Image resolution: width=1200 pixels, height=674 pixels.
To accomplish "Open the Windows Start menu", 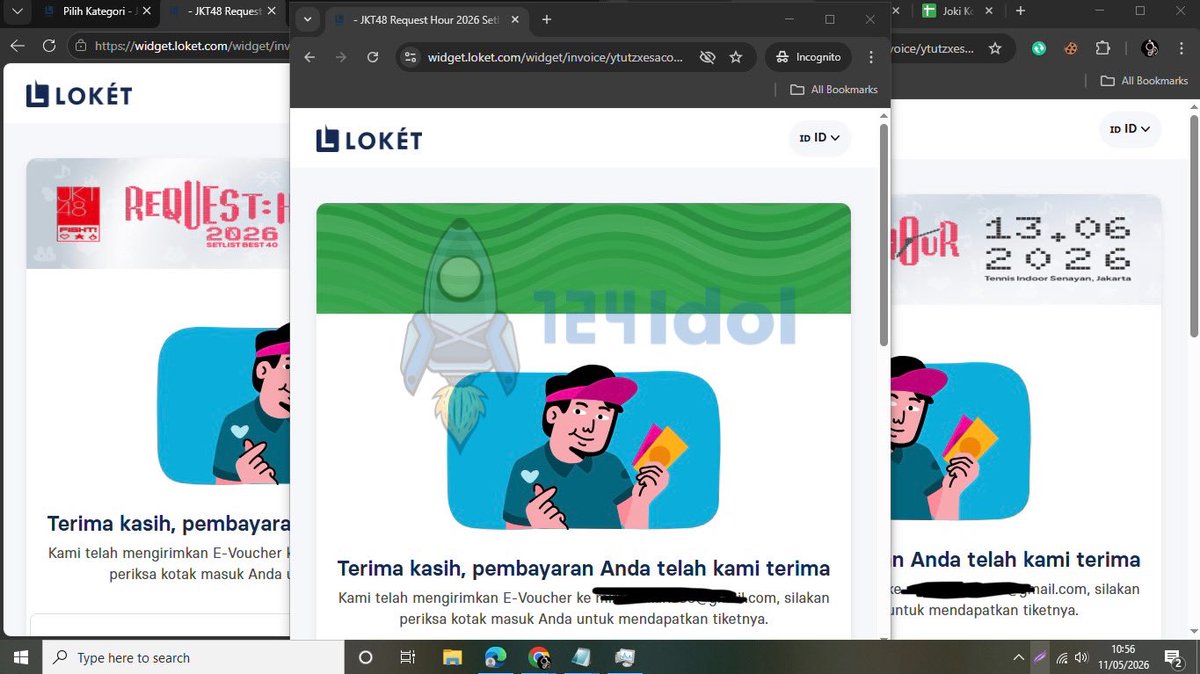I will (x=21, y=657).
